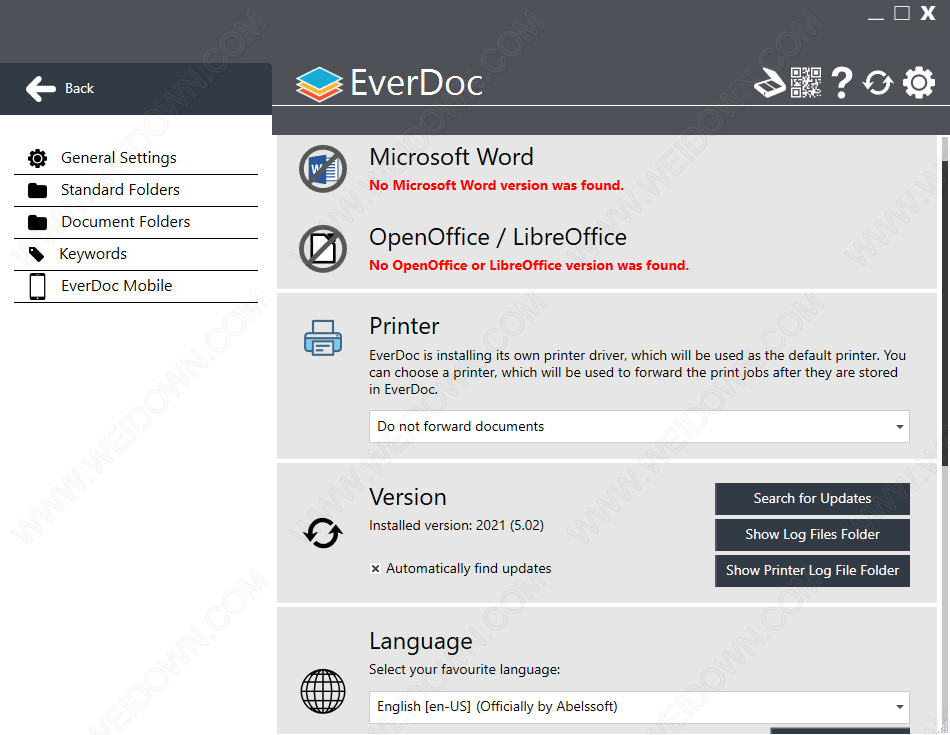The width and height of the screenshot is (950, 735).
Task: Click Search for Updates button
Action: pos(812,499)
